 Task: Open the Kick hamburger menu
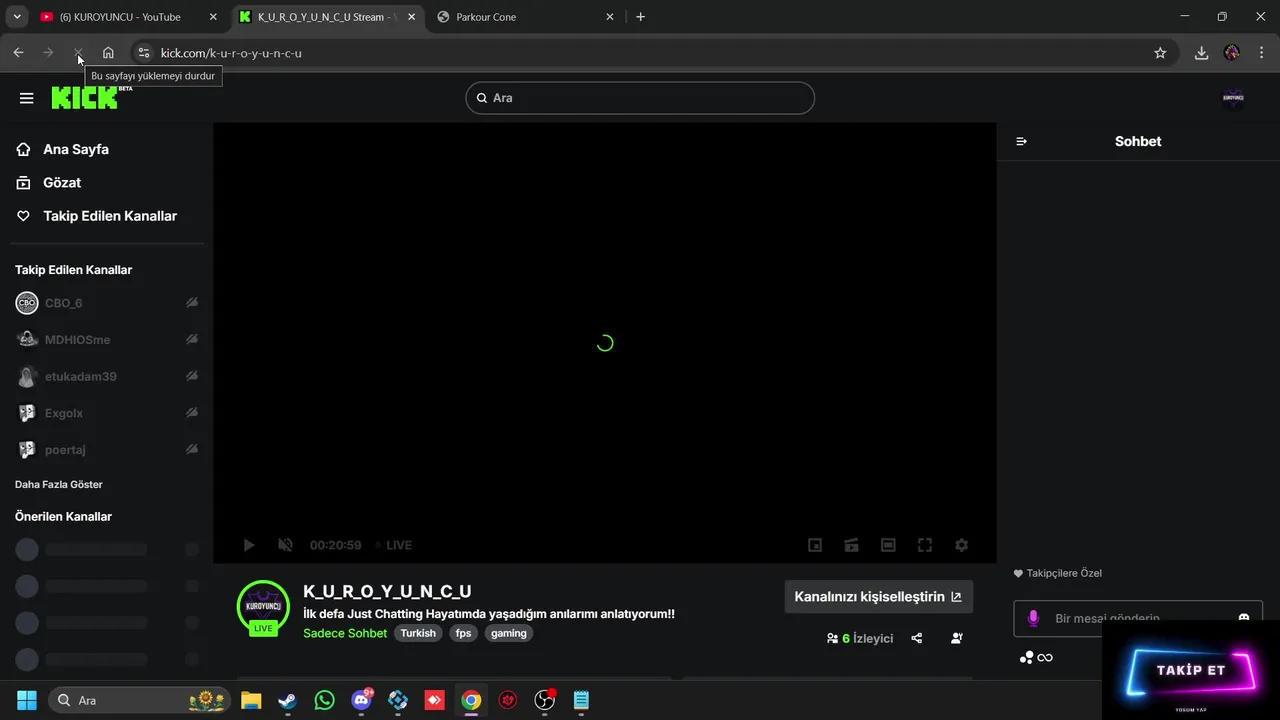pyautogui.click(x=27, y=98)
